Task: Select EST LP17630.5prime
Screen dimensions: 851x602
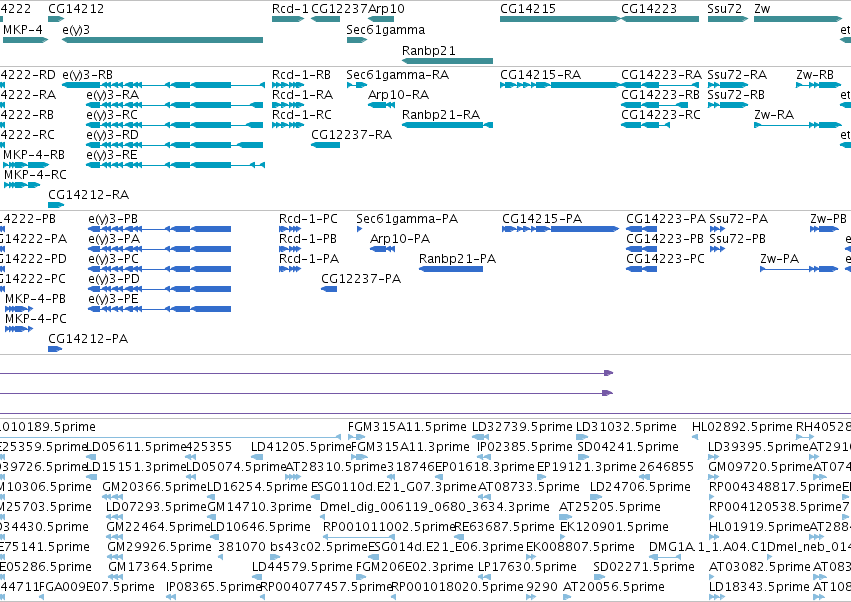Action: pyautogui.click(x=483, y=578)
